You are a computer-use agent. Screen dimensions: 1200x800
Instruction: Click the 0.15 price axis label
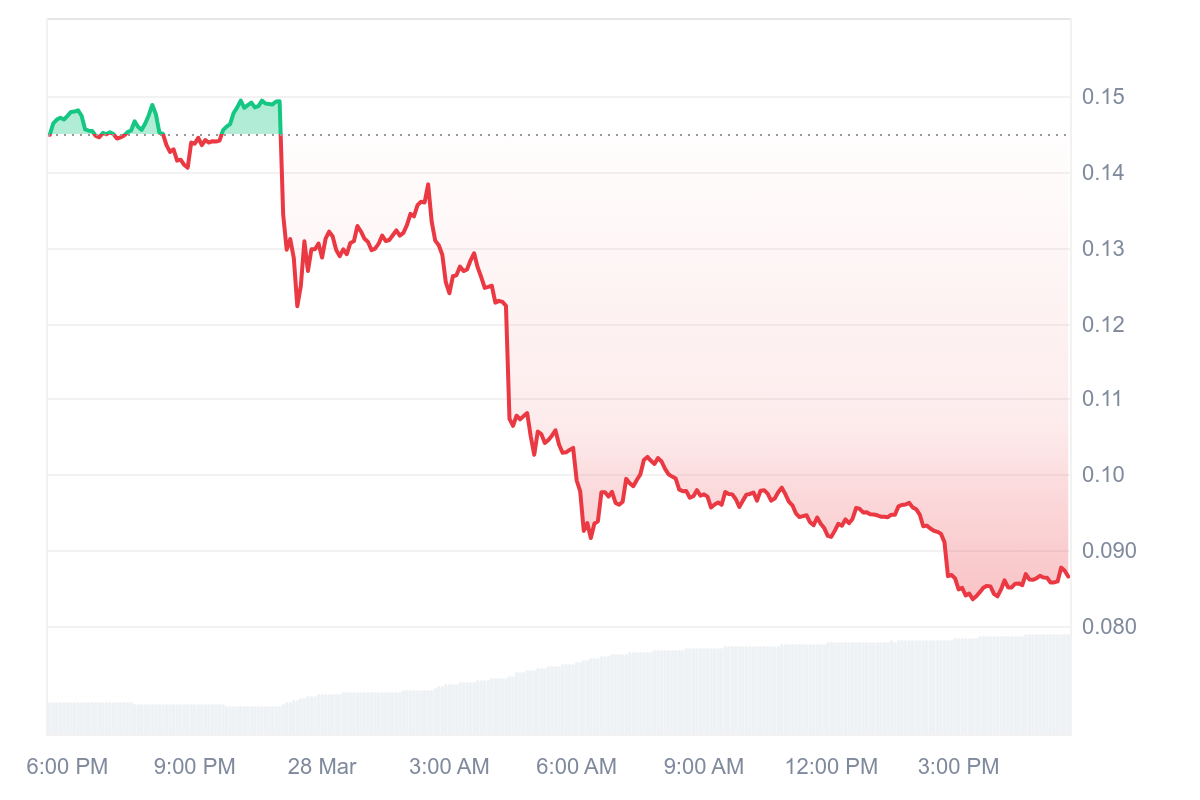(1103, 97)
